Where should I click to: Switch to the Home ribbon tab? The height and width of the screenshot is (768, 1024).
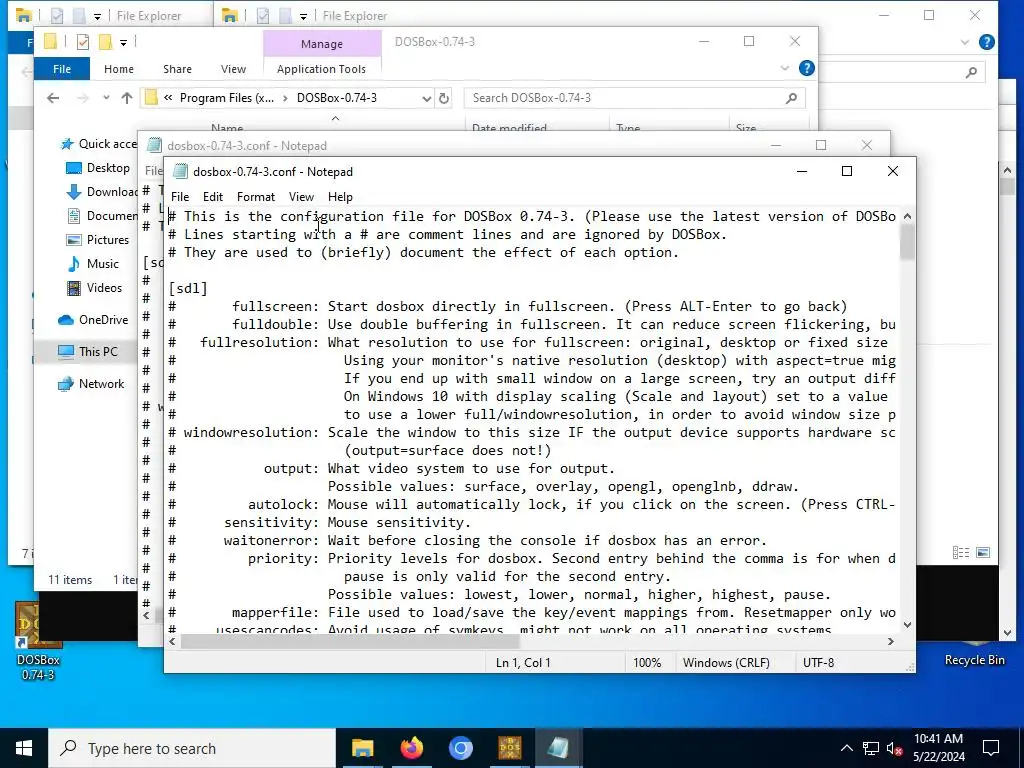pyautogui.click(x=118, y=69)
